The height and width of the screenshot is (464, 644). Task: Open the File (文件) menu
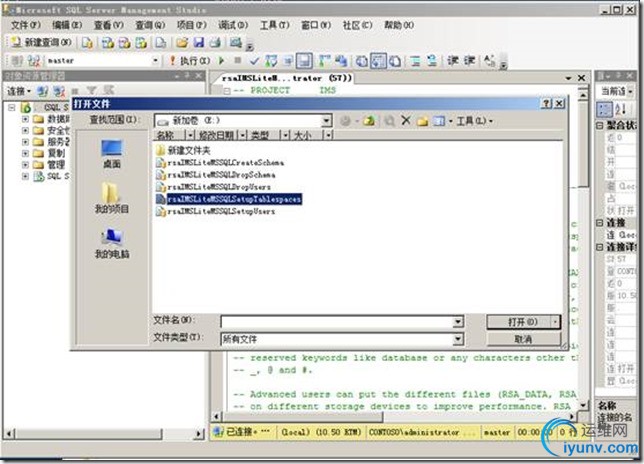25,25
